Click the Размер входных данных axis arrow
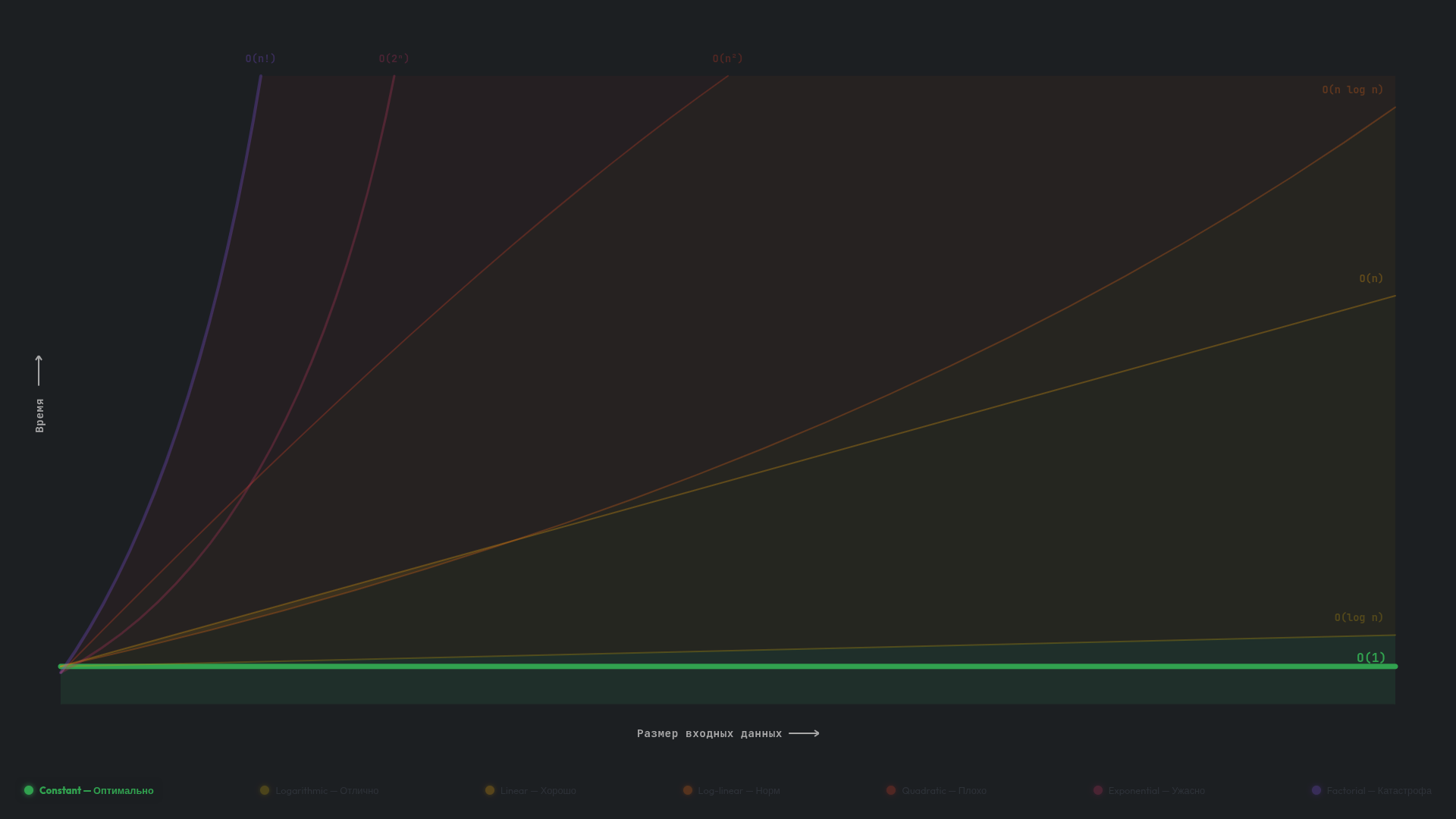This screenshot has width=1456, height=819. [x=804, y=733]
